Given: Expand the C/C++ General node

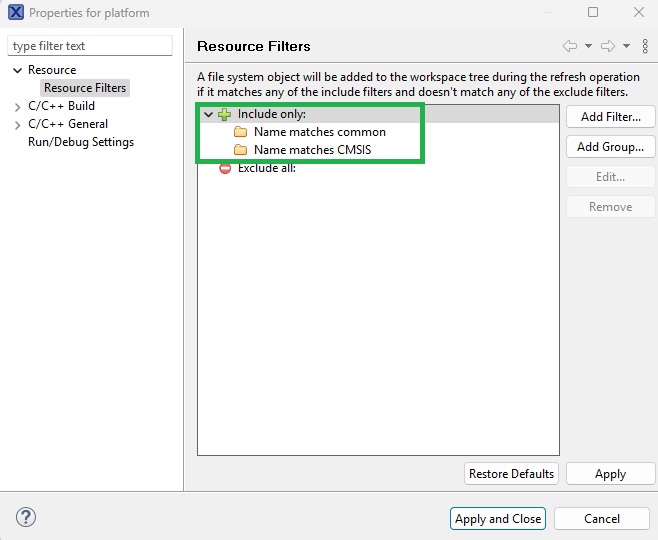Looking at the screenshot, I should click(17, 124).
